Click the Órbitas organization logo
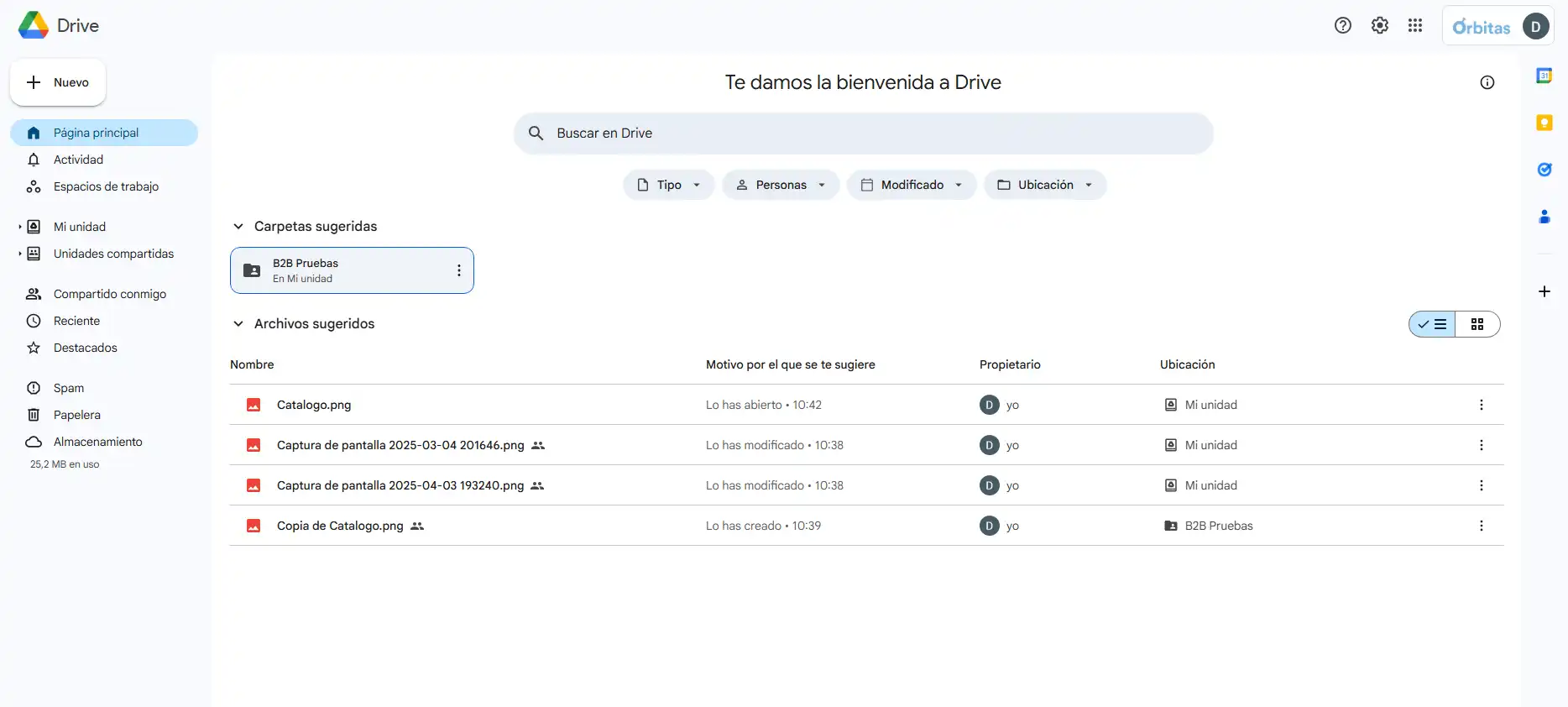This screenshot has height=707, width=1568. [1482, 27]
